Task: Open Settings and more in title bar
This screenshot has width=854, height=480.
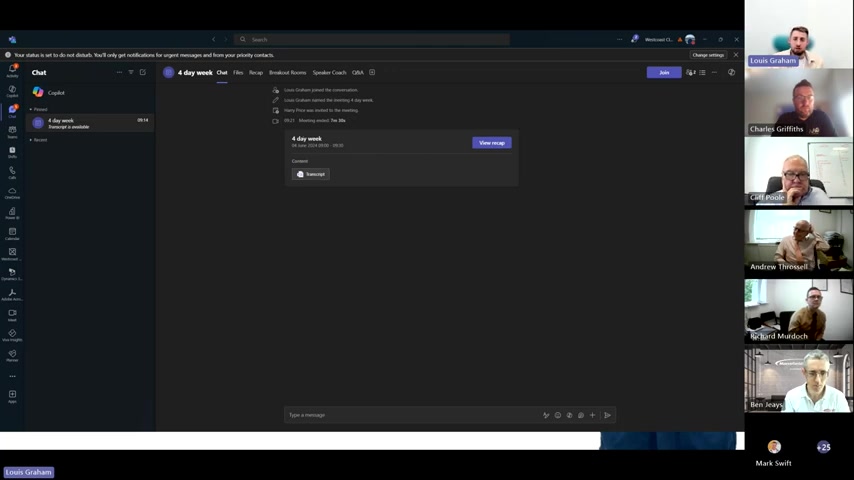Action: click(619, 39)
